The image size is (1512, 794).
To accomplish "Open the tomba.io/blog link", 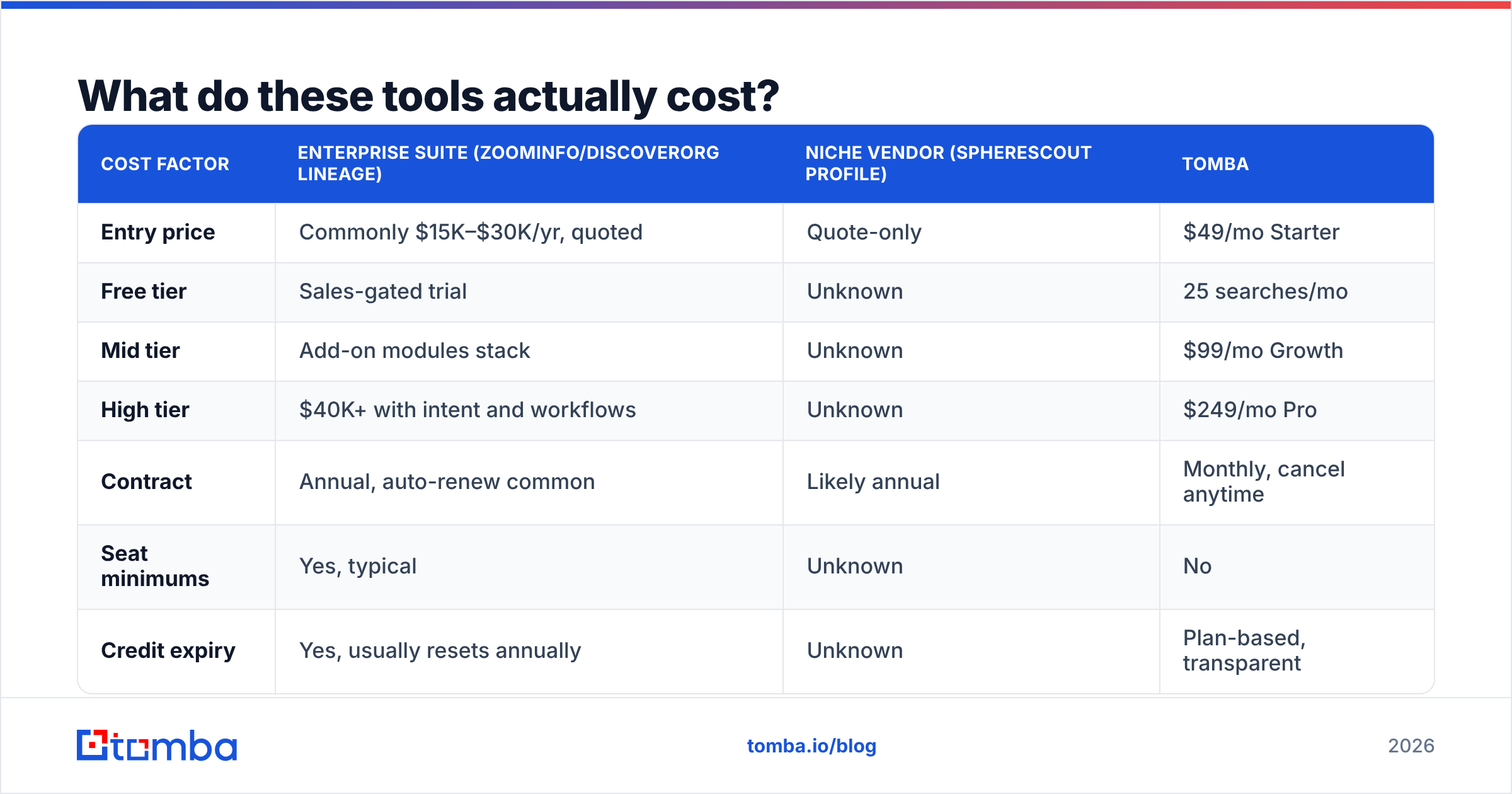I will click(x=811, y=746).
